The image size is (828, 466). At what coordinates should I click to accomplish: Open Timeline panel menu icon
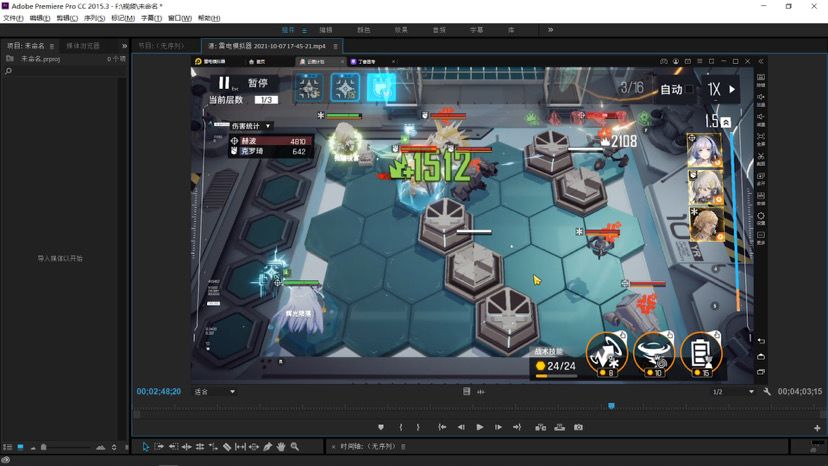pos(403,446)
